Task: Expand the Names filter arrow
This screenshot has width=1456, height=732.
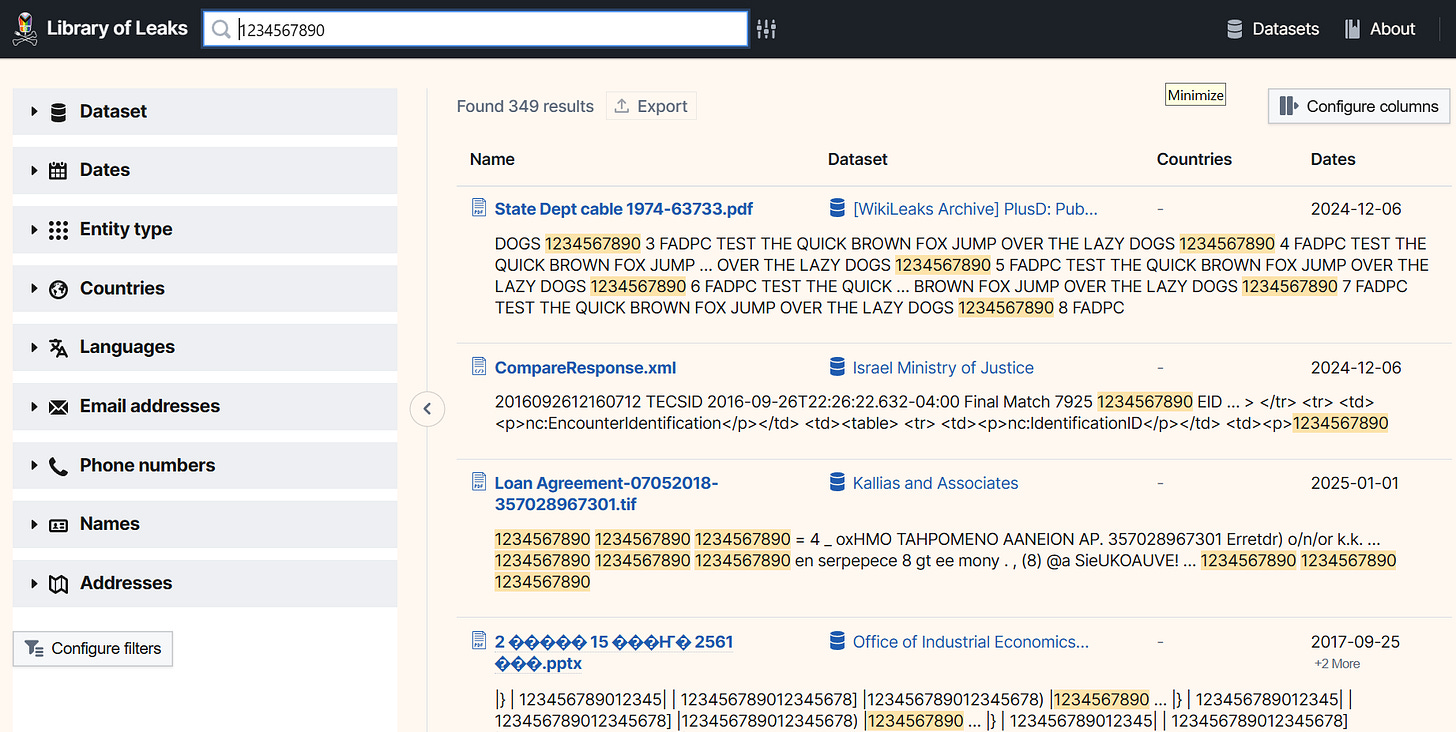Action: pyautogui.click(x=34, y=525)
